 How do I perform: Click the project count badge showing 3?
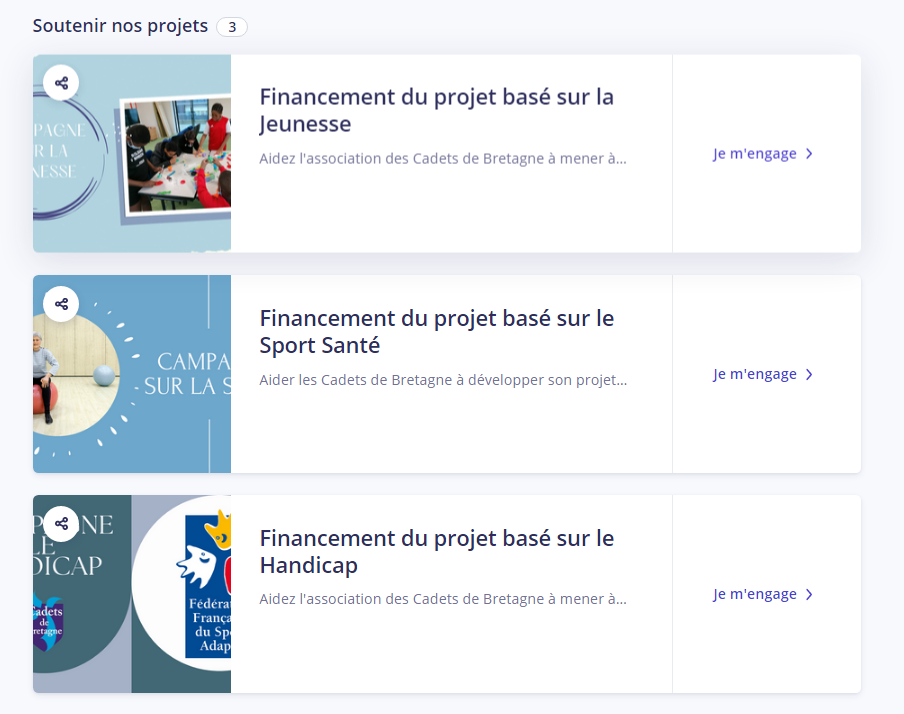point(232,27)
